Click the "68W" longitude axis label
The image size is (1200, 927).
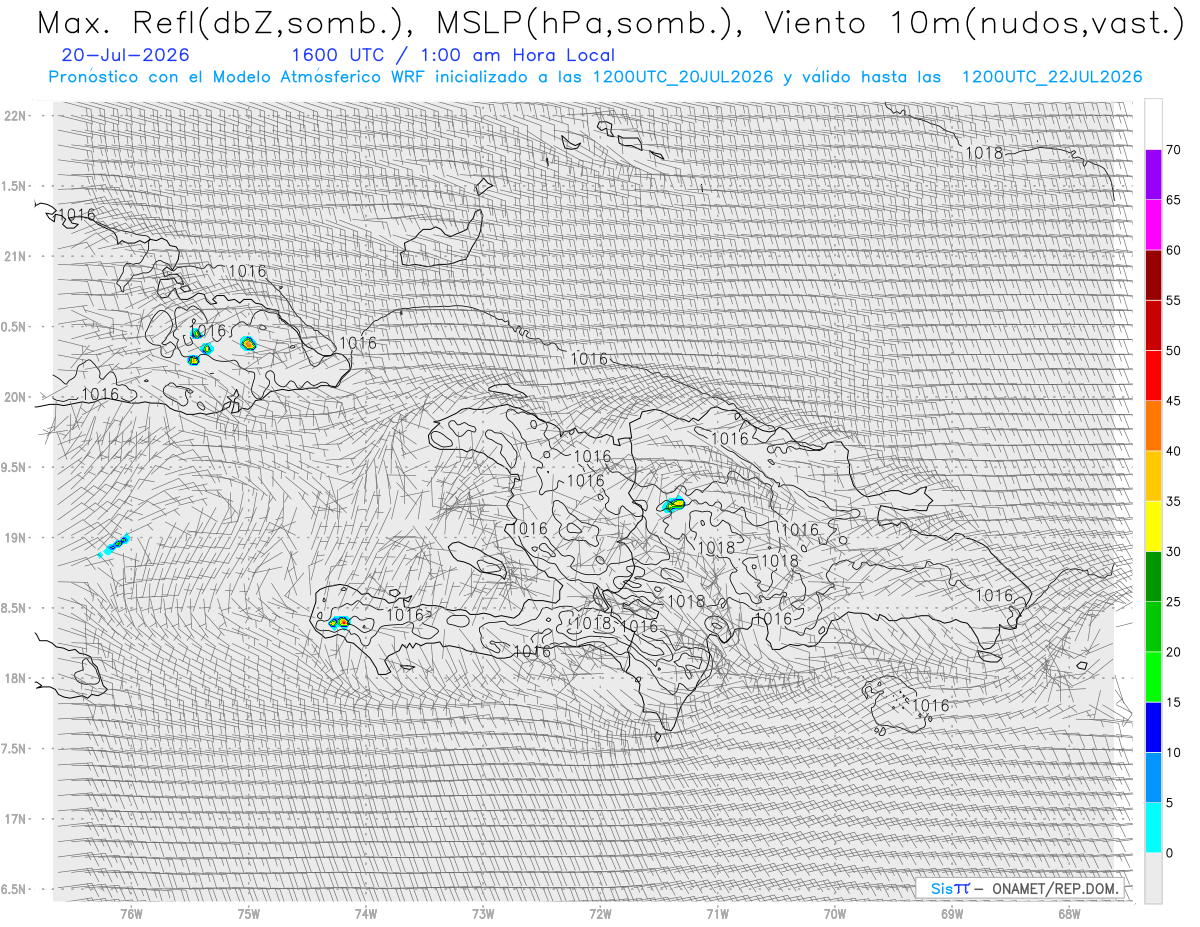coord(1069,913)
